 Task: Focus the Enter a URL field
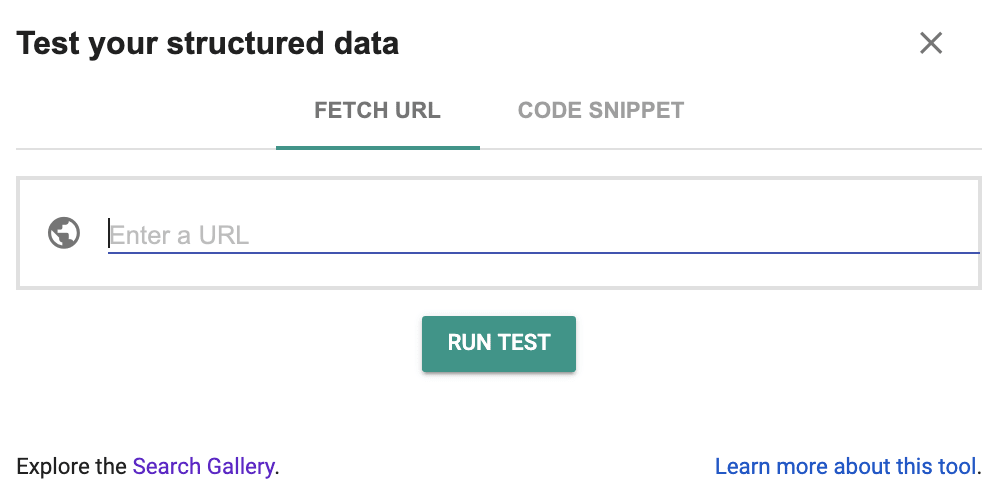543,235
